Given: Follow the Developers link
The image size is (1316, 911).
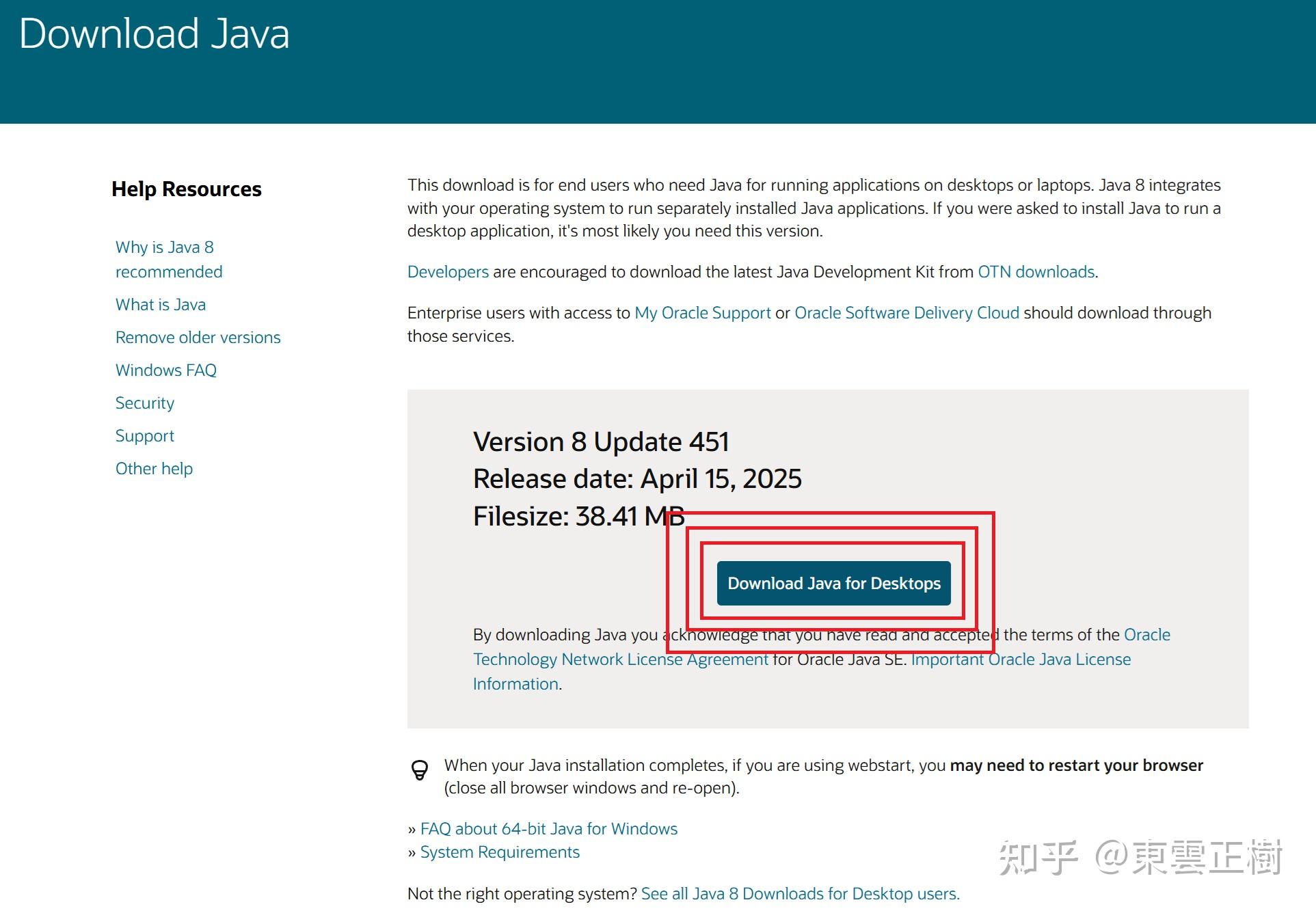Looking at the screenshot, I should (x=448, y=272).
